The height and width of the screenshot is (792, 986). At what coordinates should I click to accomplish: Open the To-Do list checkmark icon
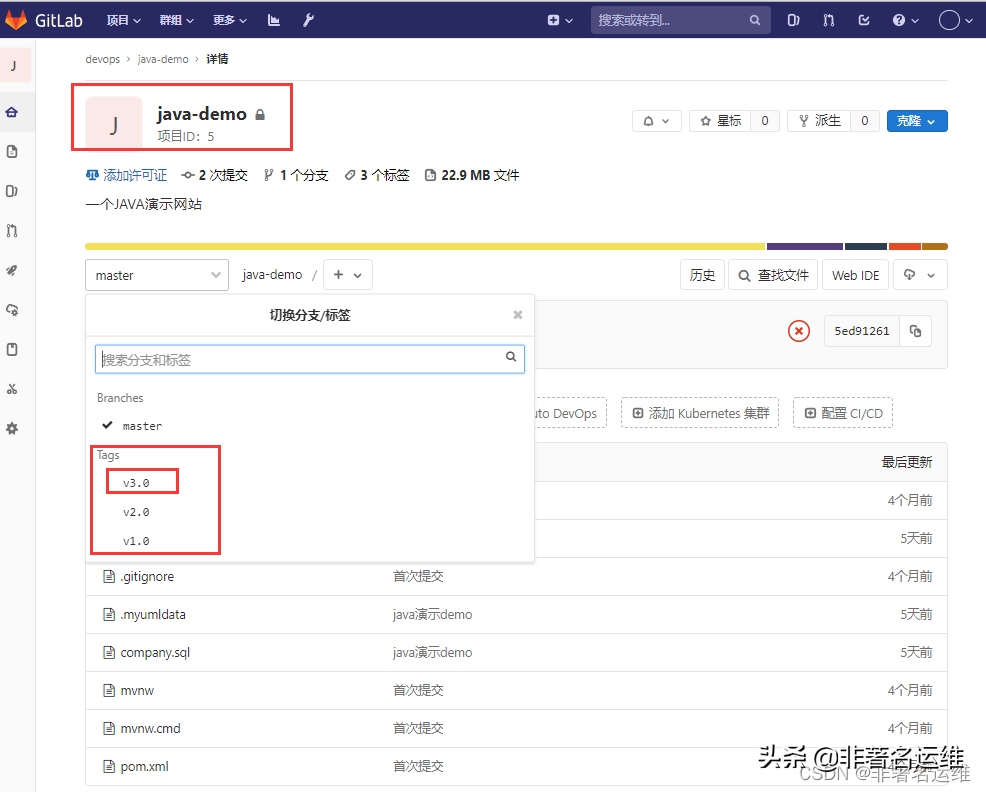[x=863, y=19]
